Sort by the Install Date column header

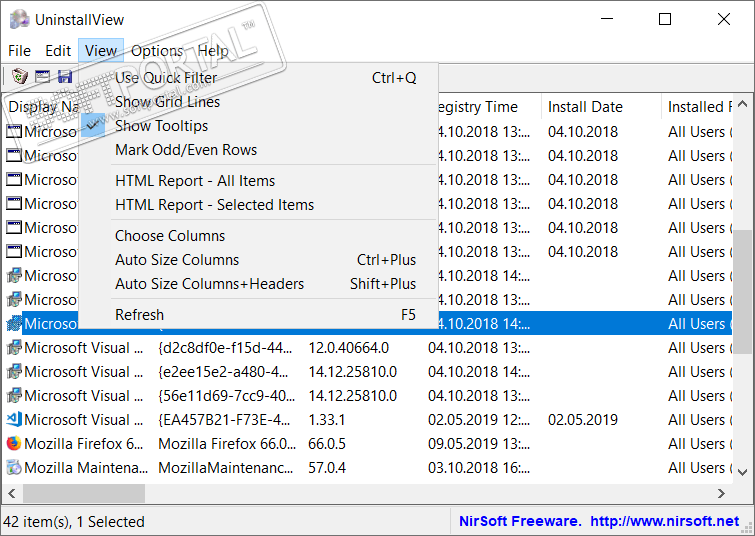[x=585, y=107]
